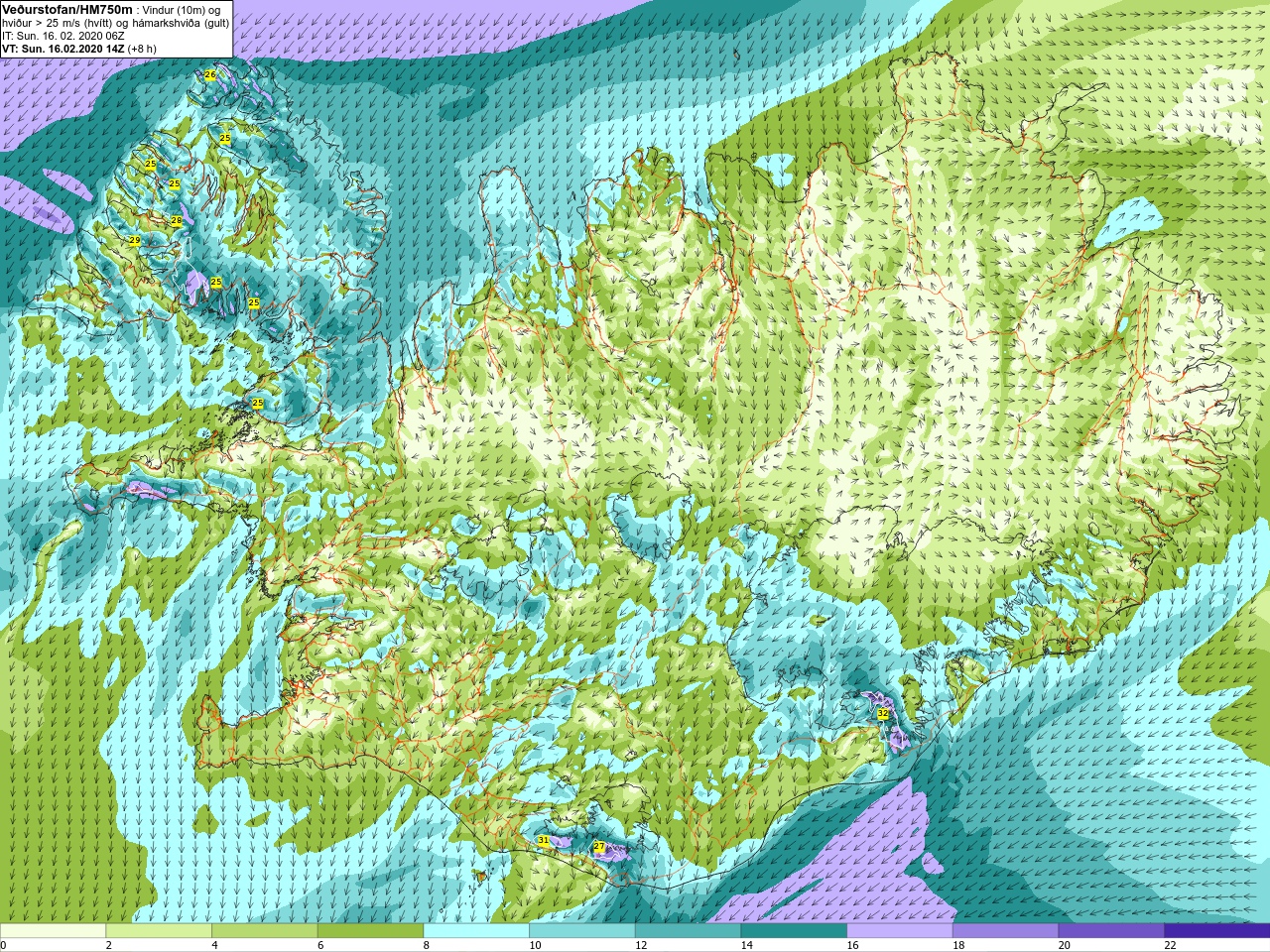Click the above-22 m/s darkest legend swatch

click(1216, 931)
